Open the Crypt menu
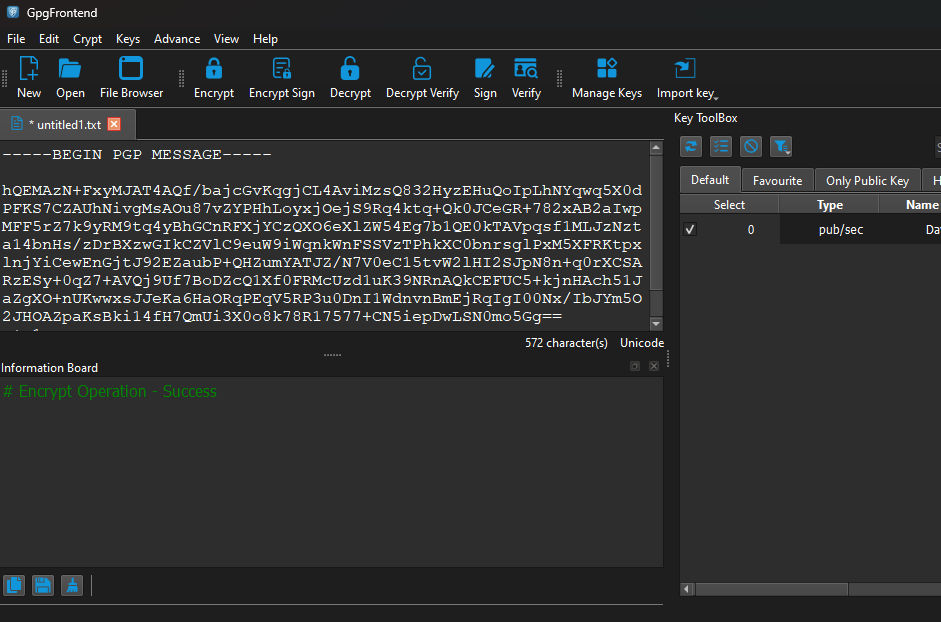Viewport: 941px width, 622px height. 87,39
